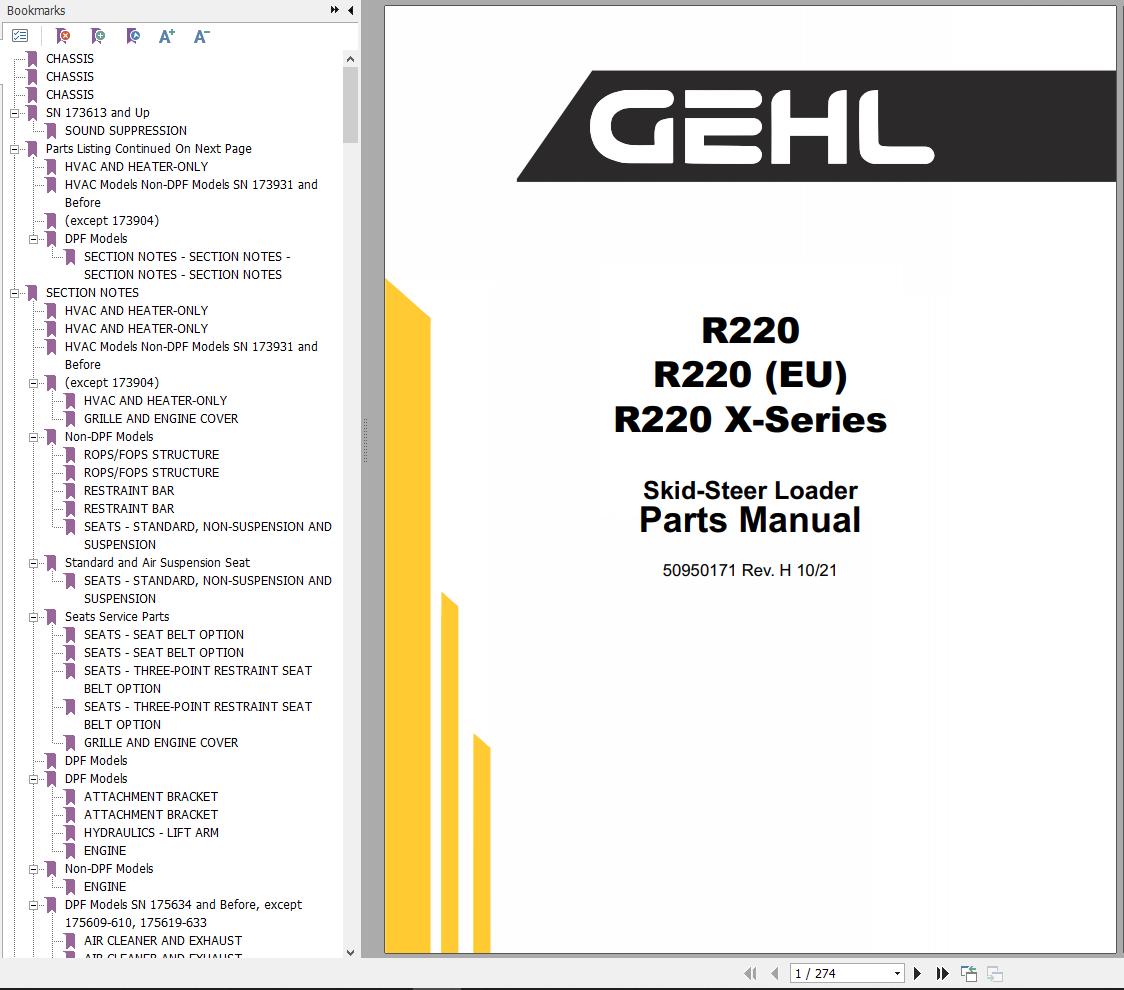Collapse Parts Listing Continued On Next Page node
The height and width of the screenshot is (990, 1124).
14,149
